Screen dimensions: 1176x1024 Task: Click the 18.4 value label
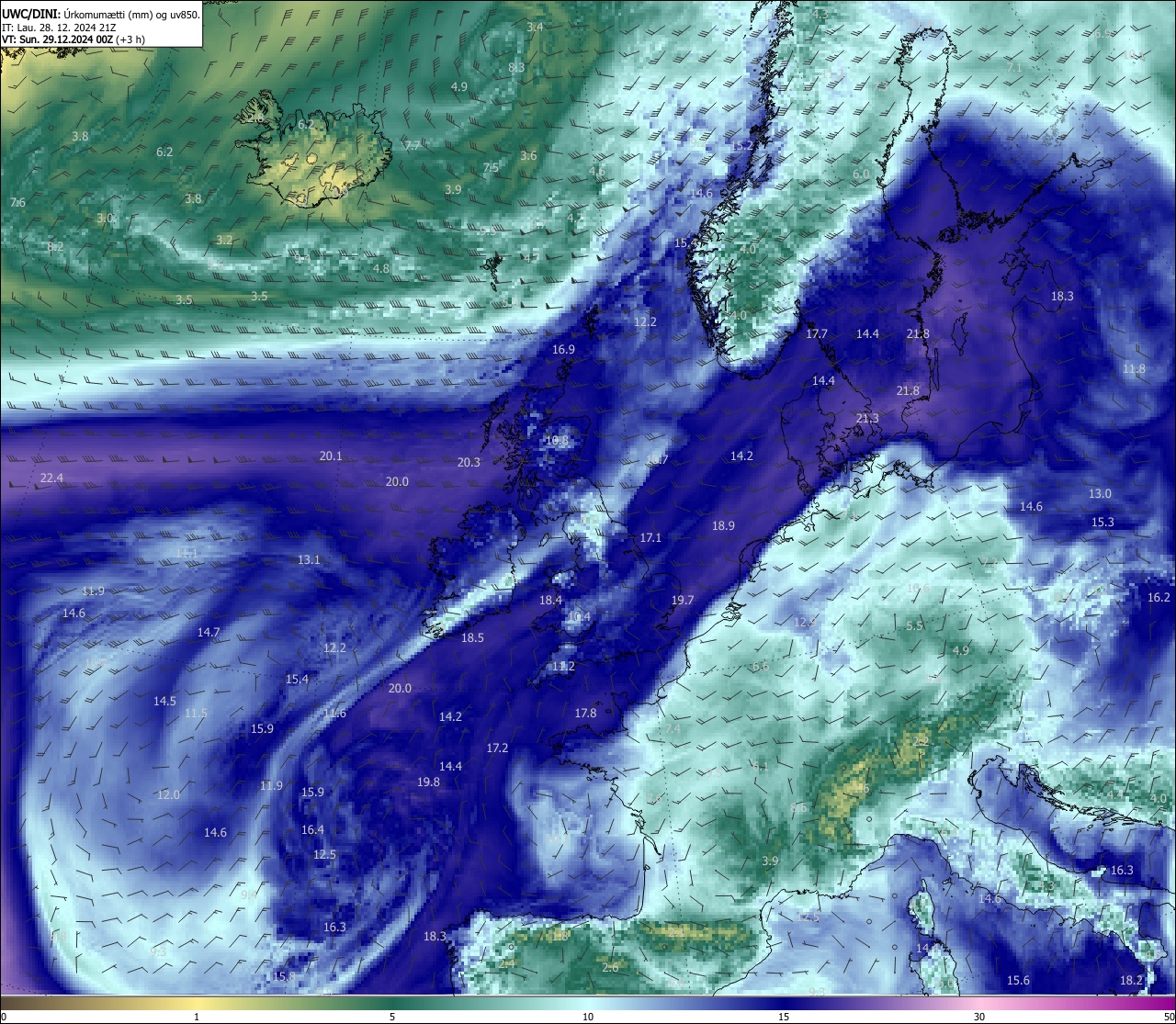[550, 600]
